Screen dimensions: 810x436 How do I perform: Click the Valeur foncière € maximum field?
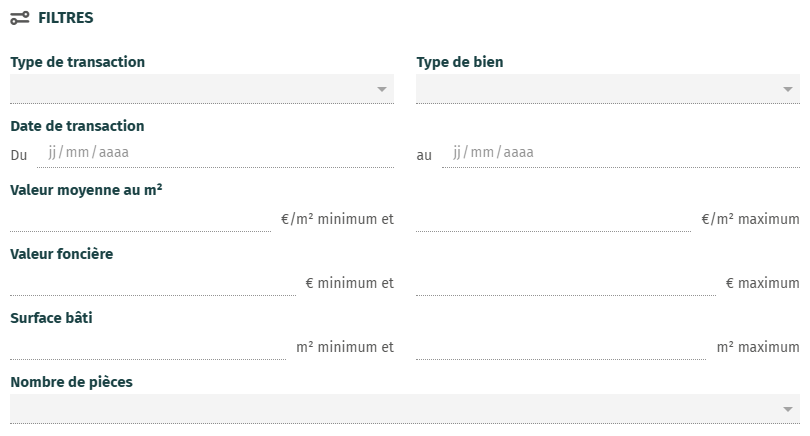(x=566, y=282)
